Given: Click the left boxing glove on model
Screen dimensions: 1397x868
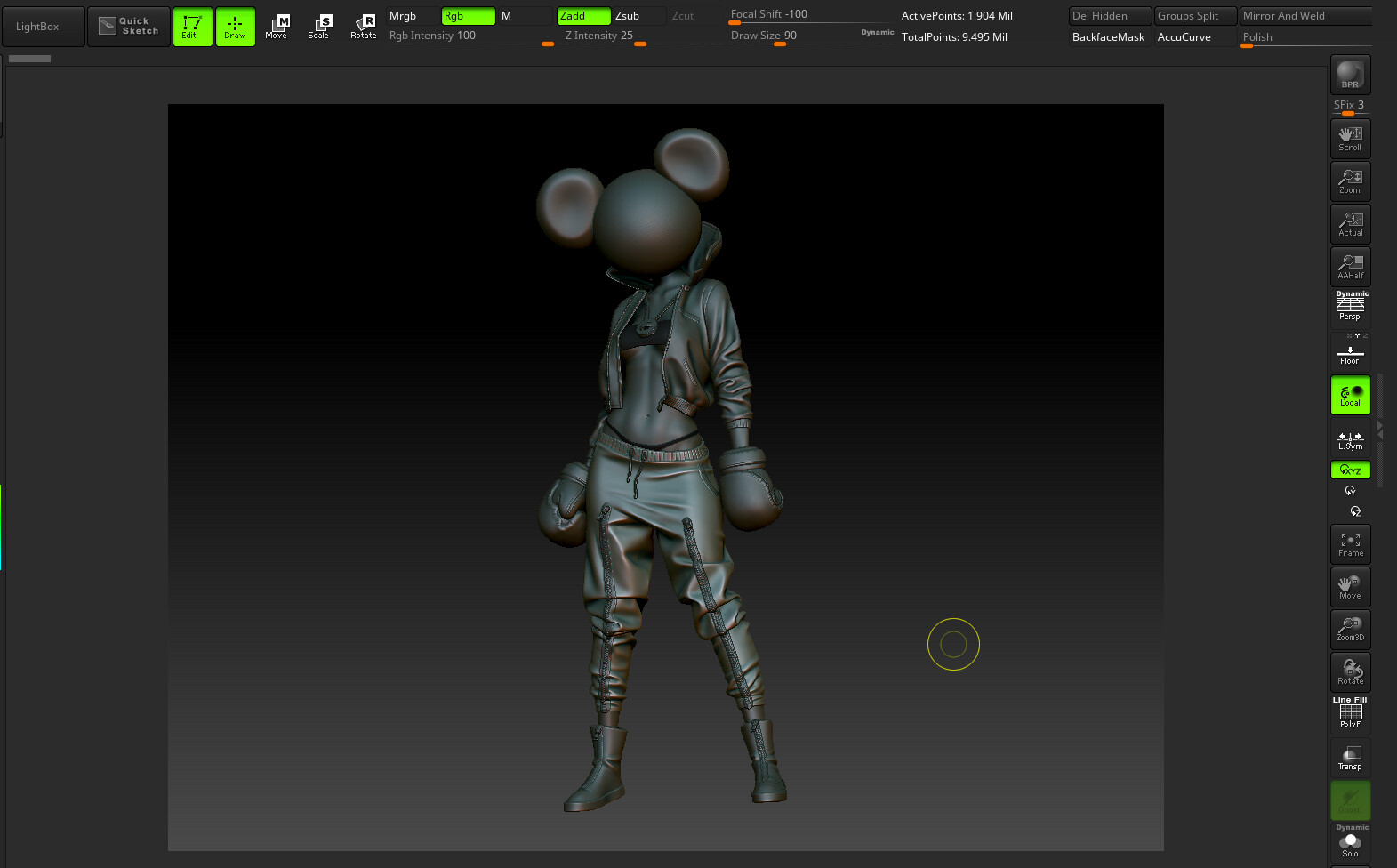Looking at the screenshot, I should pos(564,504).
